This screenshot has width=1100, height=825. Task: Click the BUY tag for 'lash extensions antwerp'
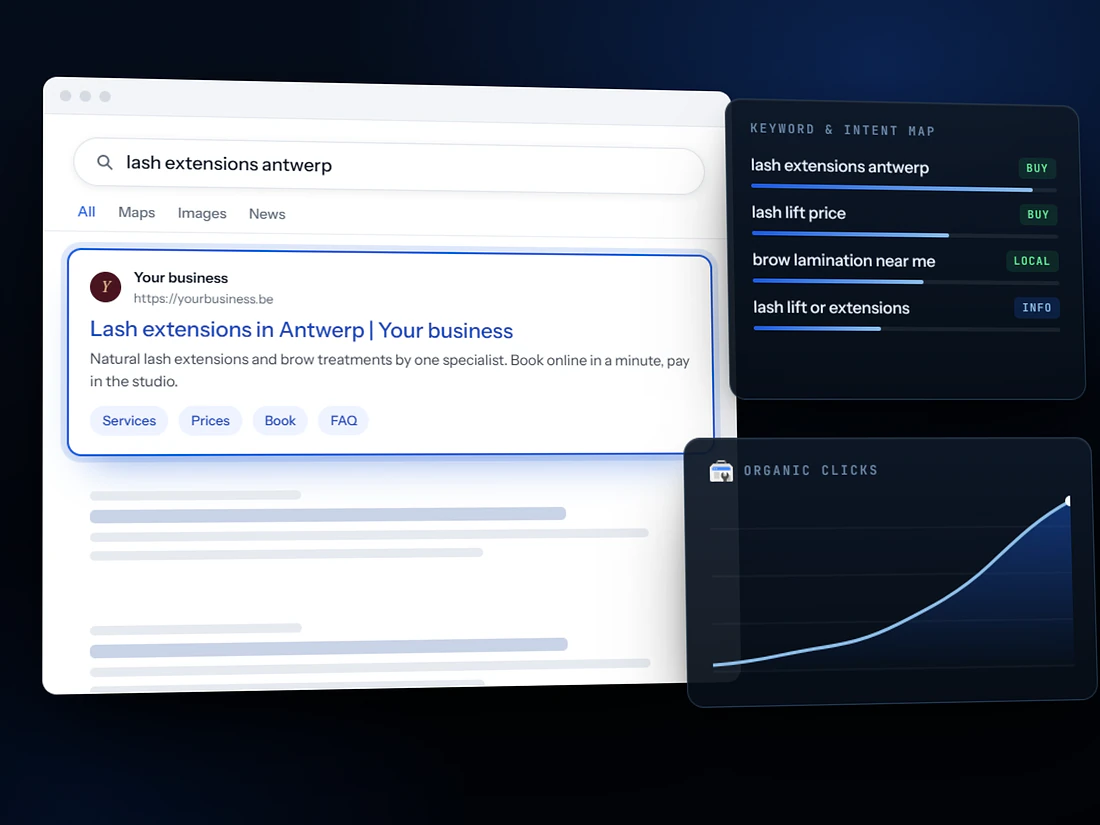coord(1037,168)
